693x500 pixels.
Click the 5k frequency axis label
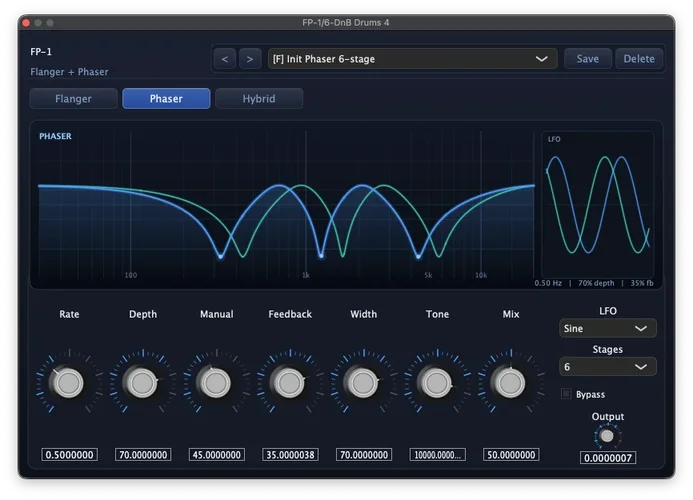pyautogui.click(x=428, y=275)
